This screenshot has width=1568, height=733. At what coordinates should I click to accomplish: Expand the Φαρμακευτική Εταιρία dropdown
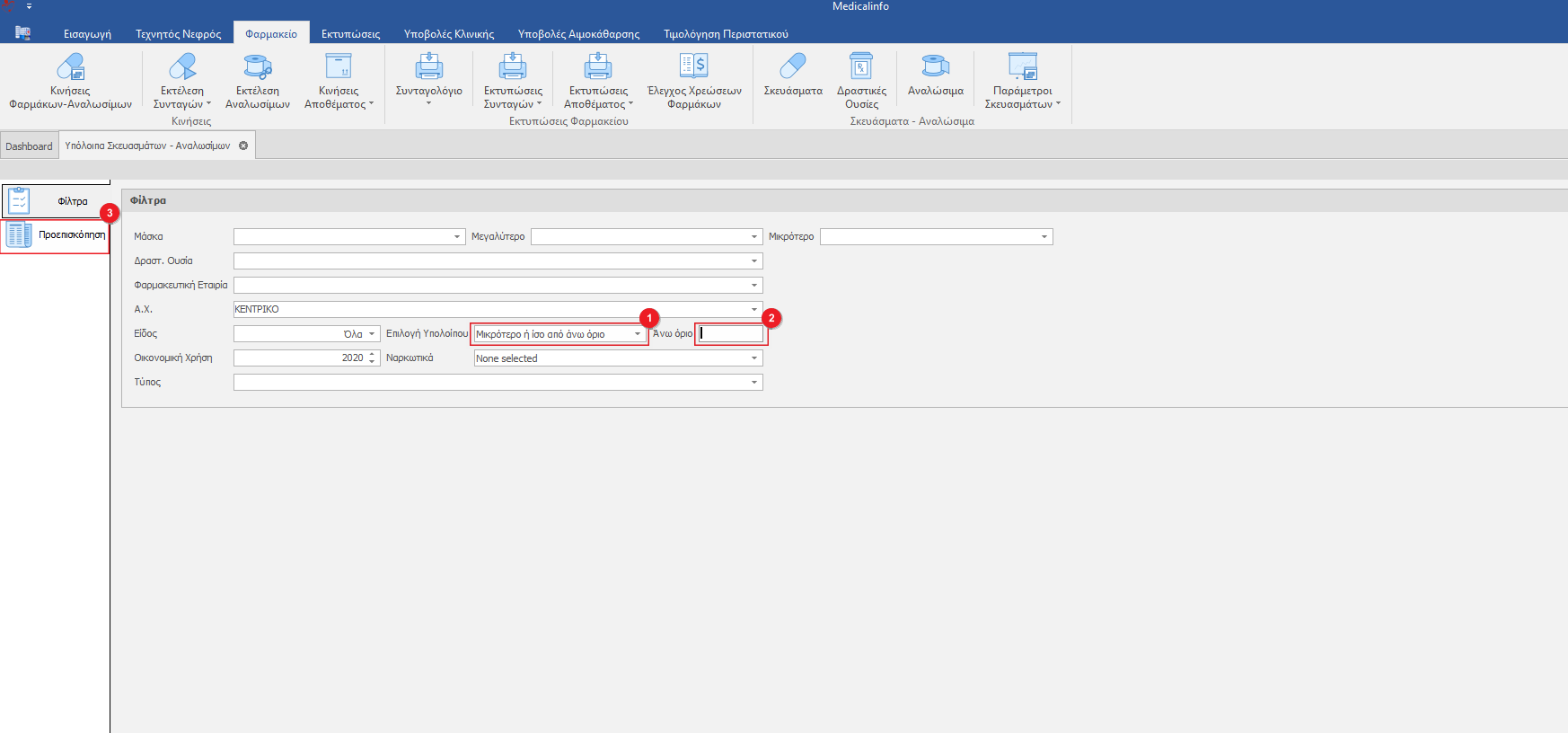coord(753,286)
